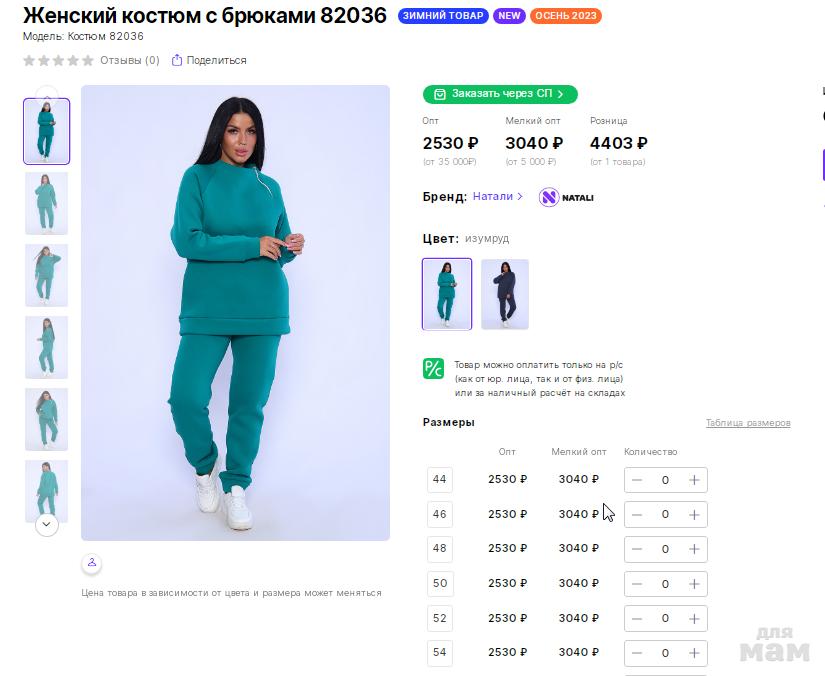This screenshot has height=676, width=825.
Task: Increase quantity for size 44
Action: [x=694, y=480]
